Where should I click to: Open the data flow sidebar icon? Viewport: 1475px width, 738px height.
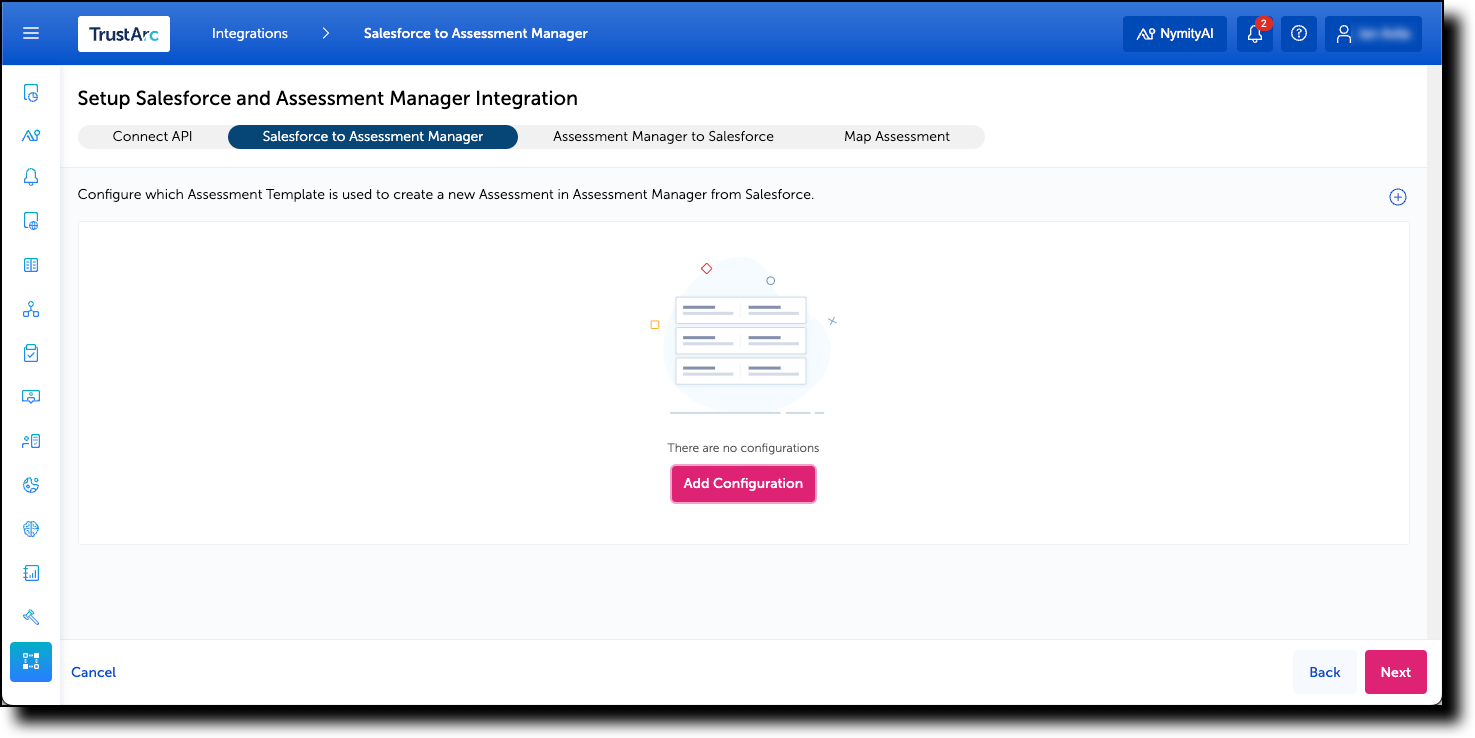[31, 308]
